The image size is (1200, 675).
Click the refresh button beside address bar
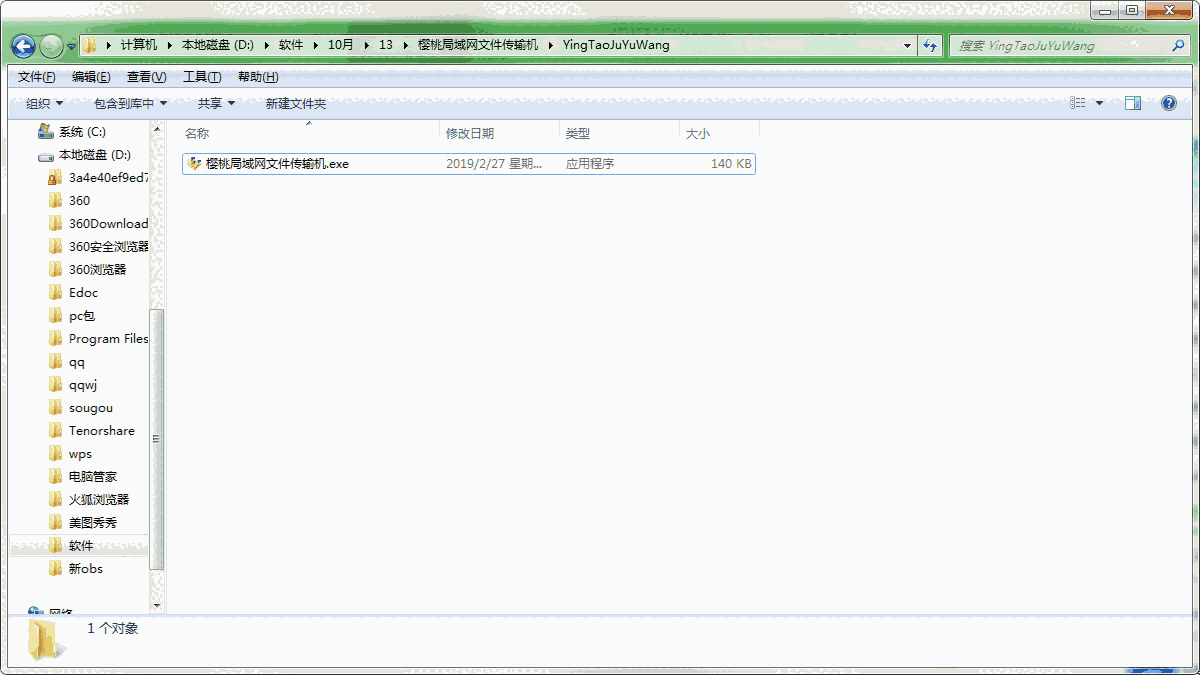coord(931,46)
